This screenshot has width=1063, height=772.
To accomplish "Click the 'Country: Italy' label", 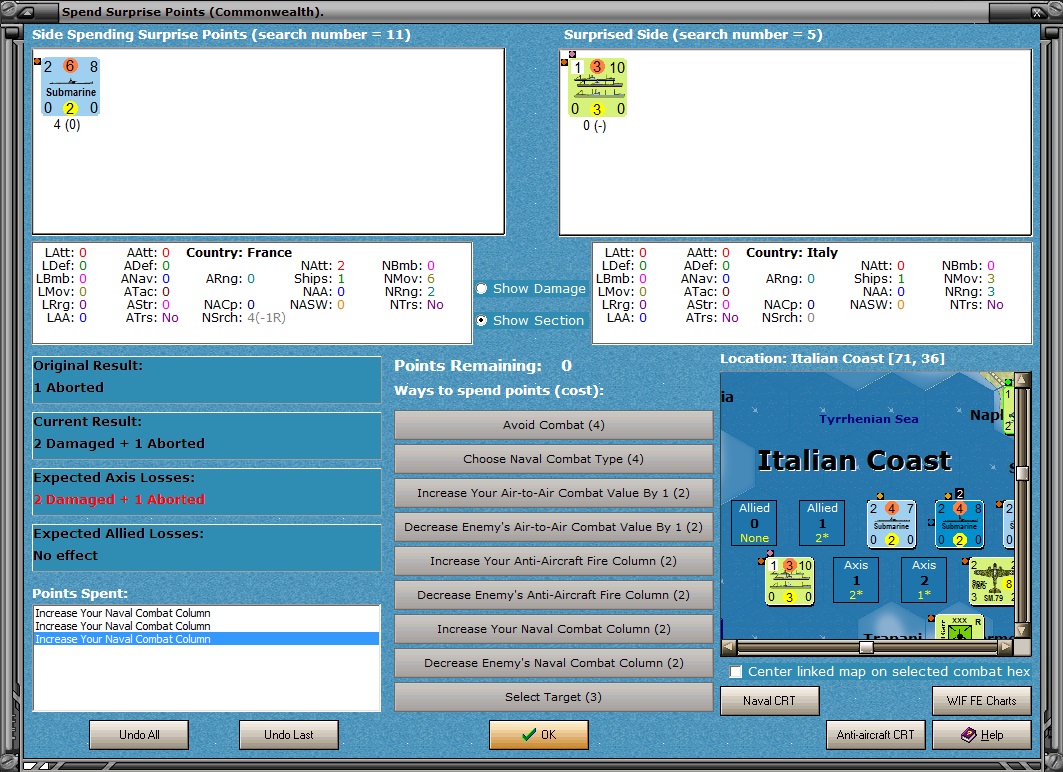I will pyautogui.click(x=792, y=253).
